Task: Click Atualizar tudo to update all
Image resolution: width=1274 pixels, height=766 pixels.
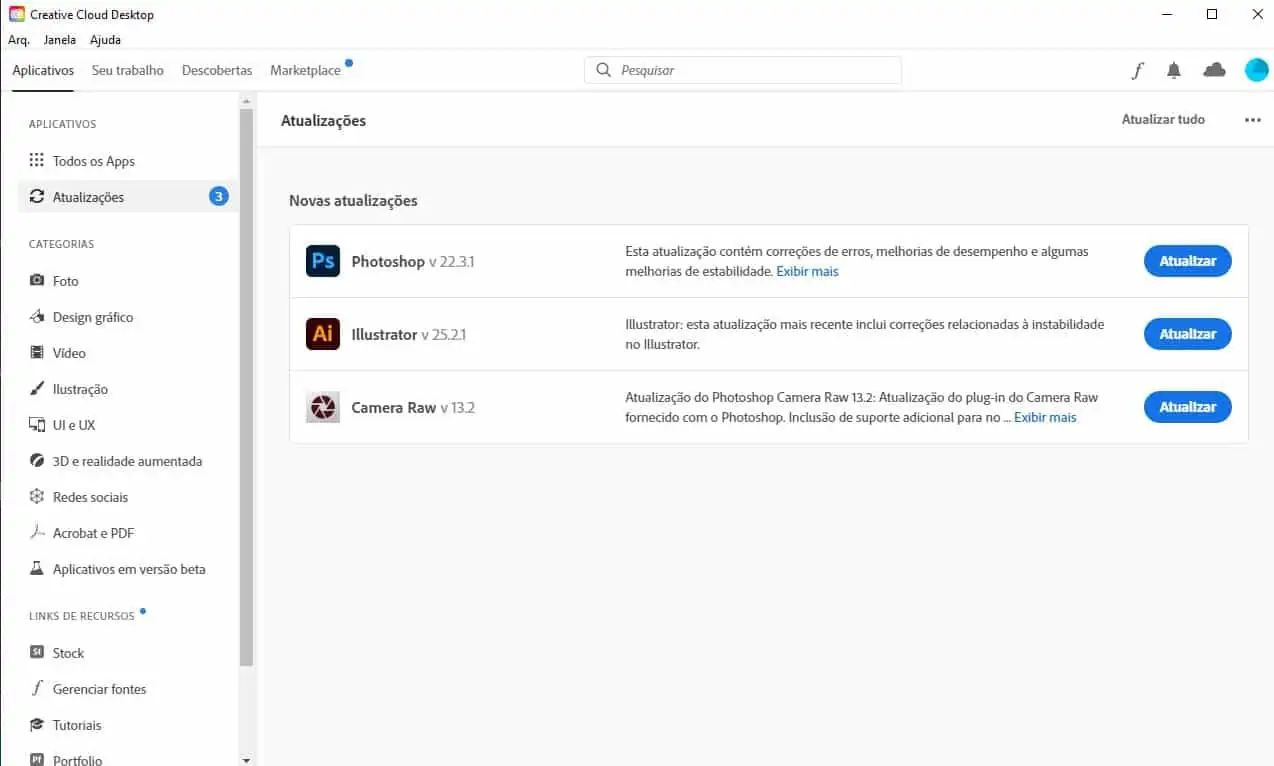Action: (x=1163, y=119)
